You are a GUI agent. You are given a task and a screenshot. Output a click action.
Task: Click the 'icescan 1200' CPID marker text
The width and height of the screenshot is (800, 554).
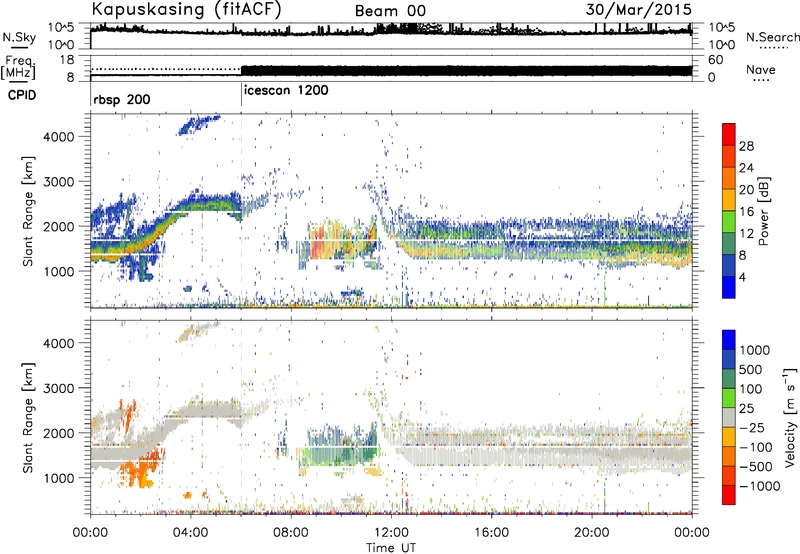tap(286, 91)
